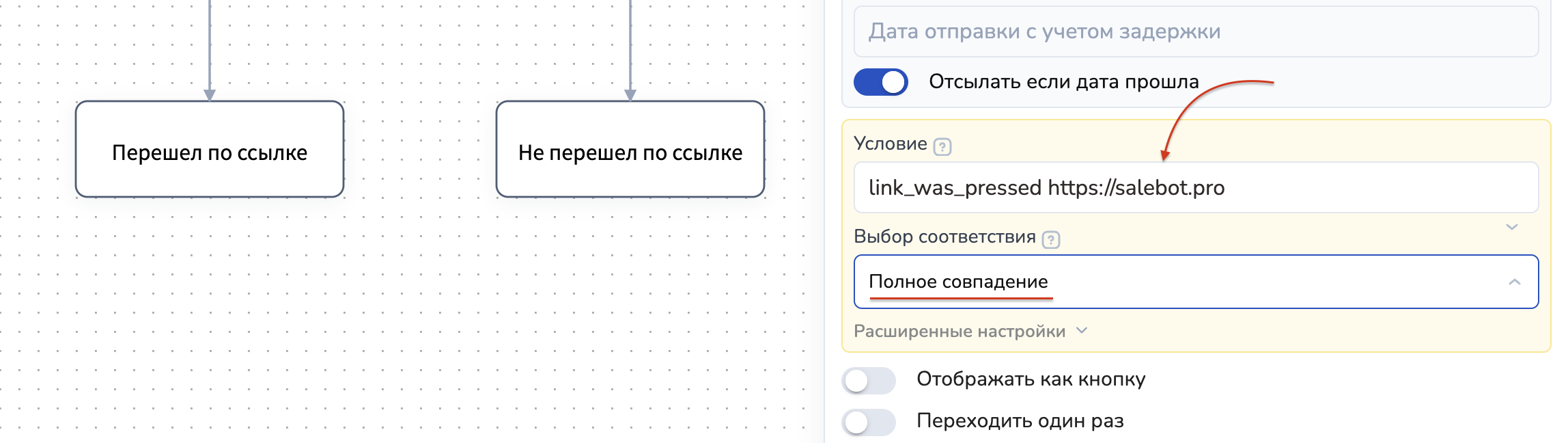Click the chevron arrow after Расширенные настройки

tap(1082, 331)
